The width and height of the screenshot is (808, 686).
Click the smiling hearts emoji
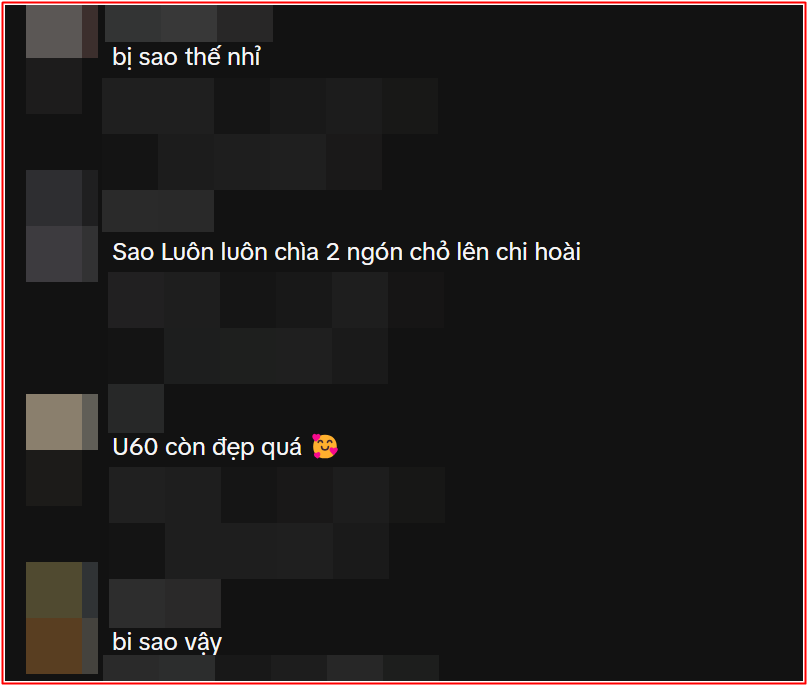coord(325,446)
